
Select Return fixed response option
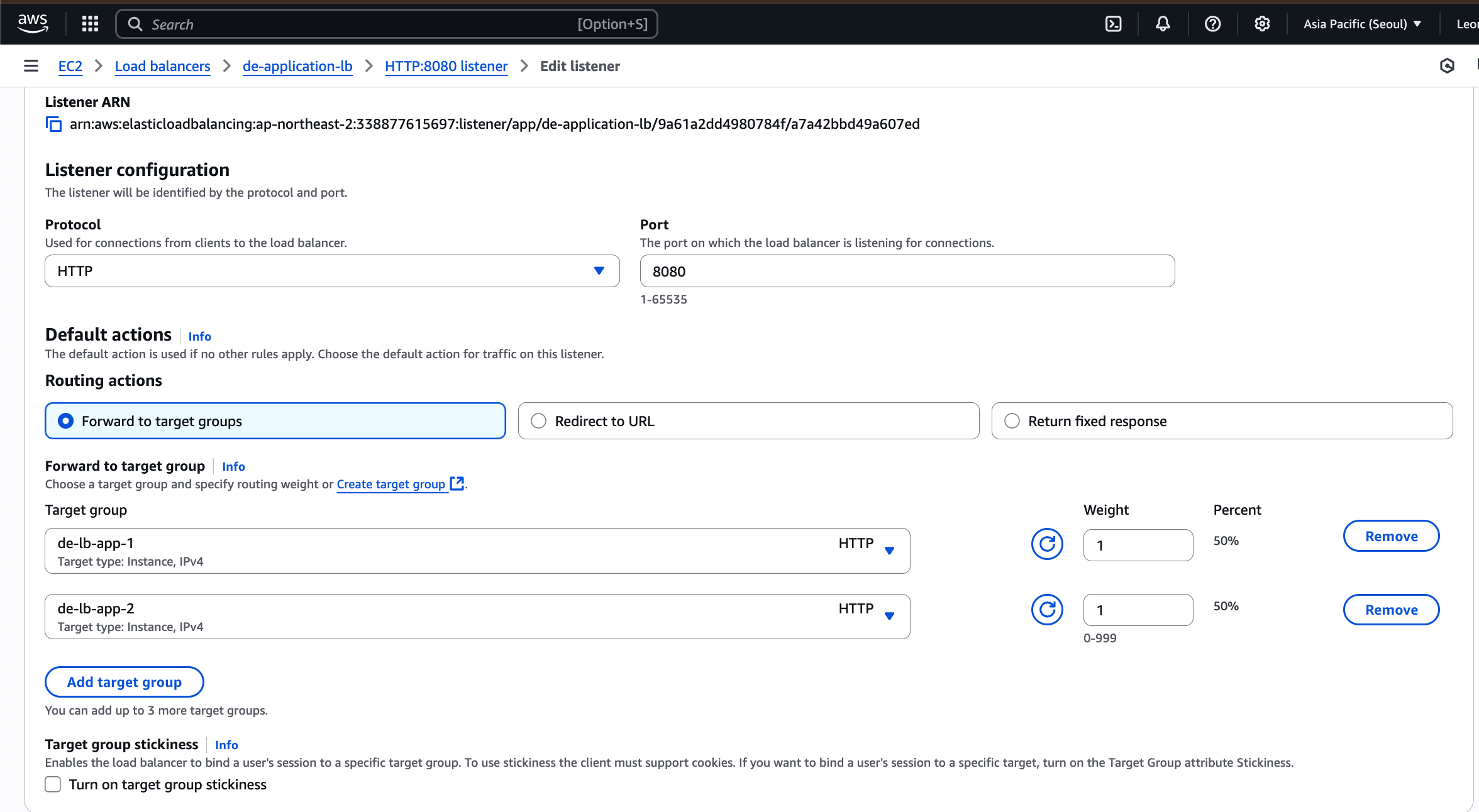pos(1012,421)
